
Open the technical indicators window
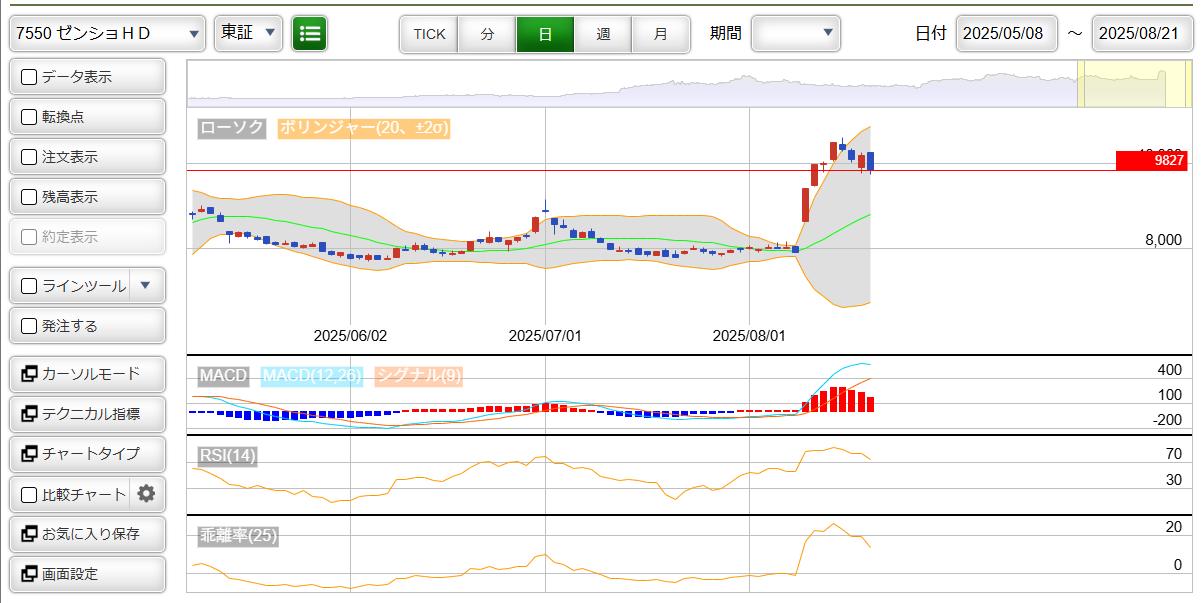pos(87,414)
